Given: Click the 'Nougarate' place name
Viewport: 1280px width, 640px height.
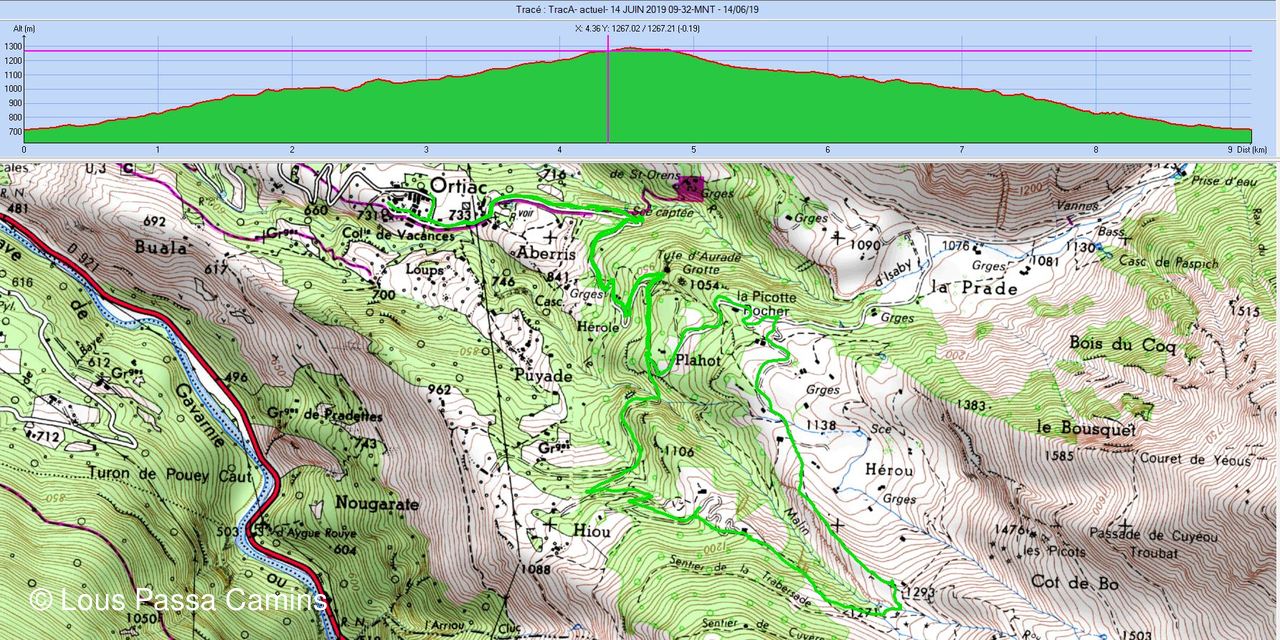Looking at the screenshot, I should click(377, 505).
